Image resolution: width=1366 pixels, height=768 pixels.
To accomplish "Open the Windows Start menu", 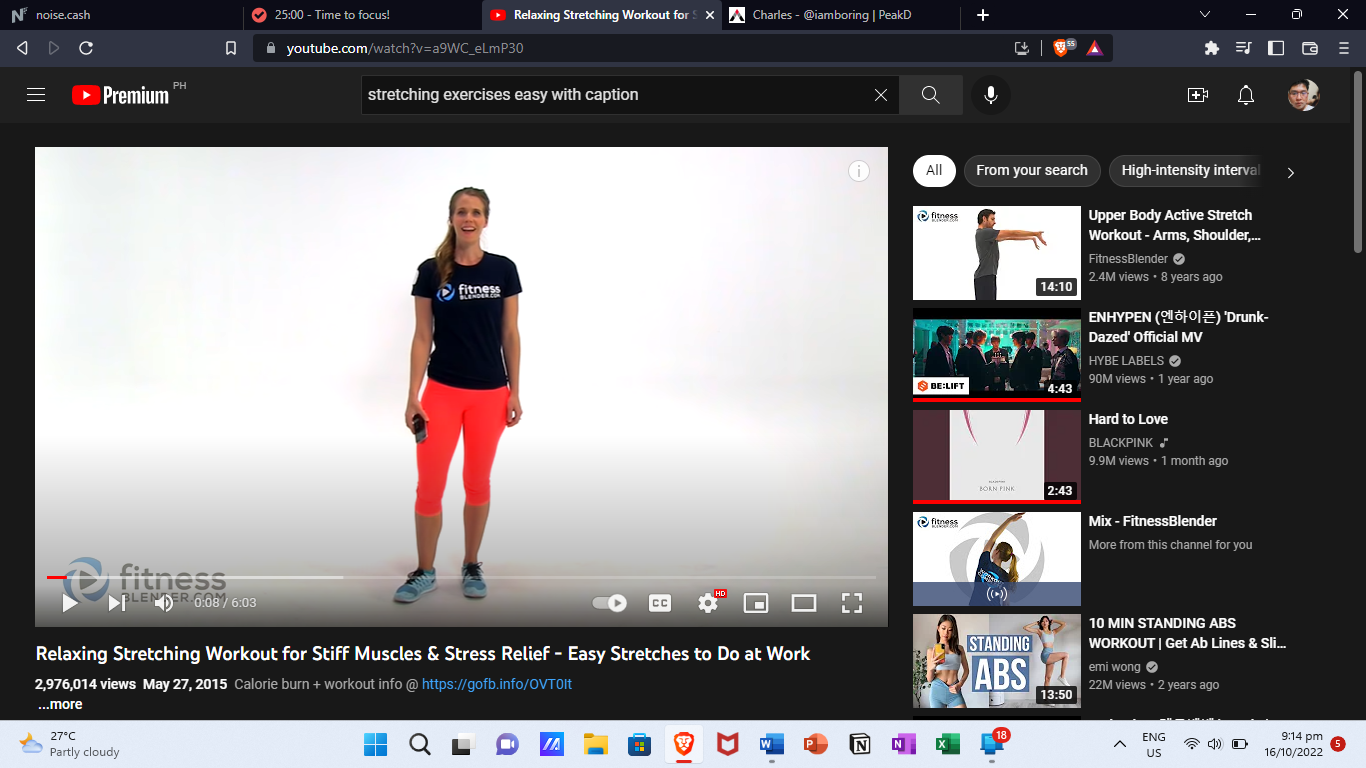I will point(376,744).
